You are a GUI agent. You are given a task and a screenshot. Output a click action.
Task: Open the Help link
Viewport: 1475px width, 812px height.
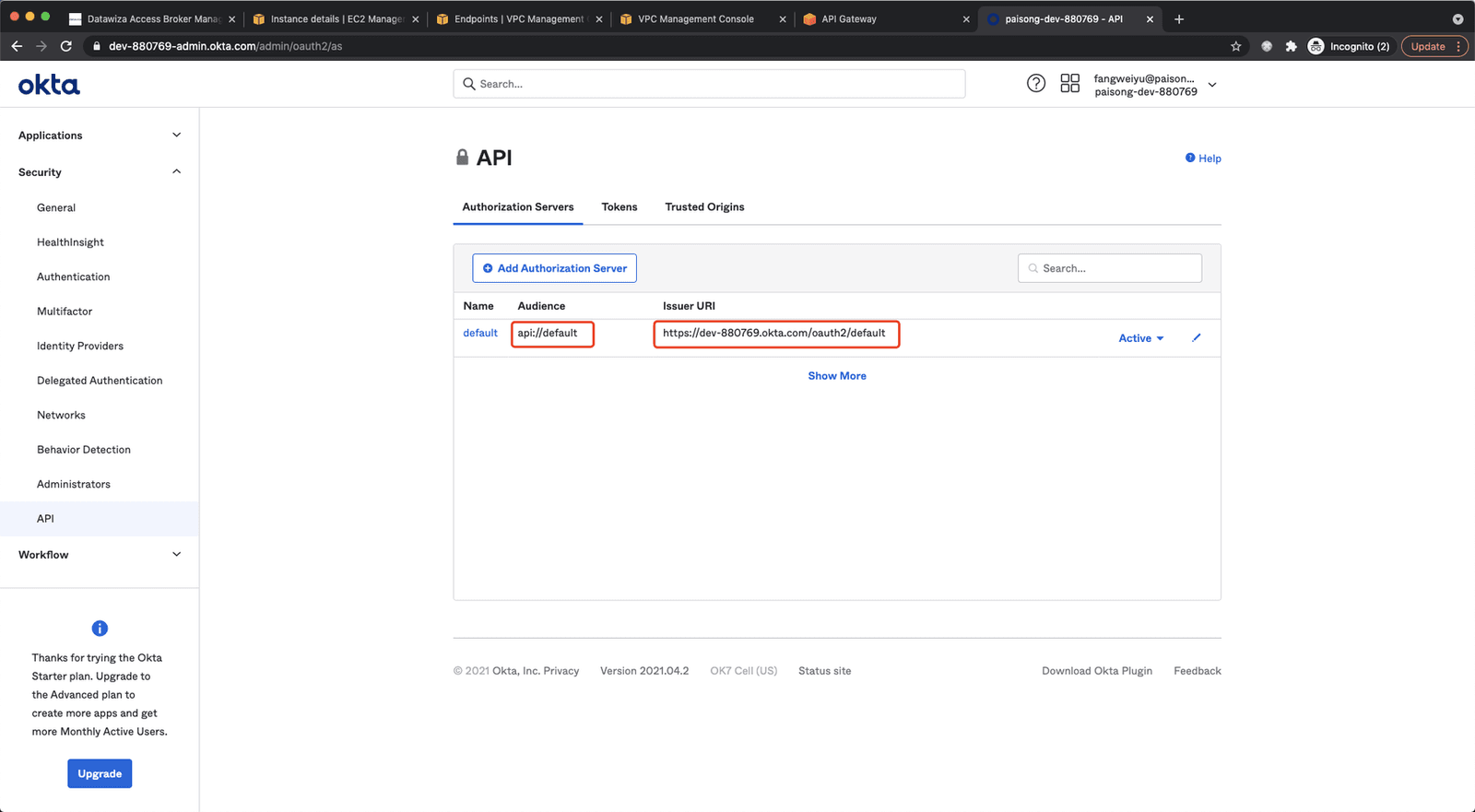coord(1203,159)
